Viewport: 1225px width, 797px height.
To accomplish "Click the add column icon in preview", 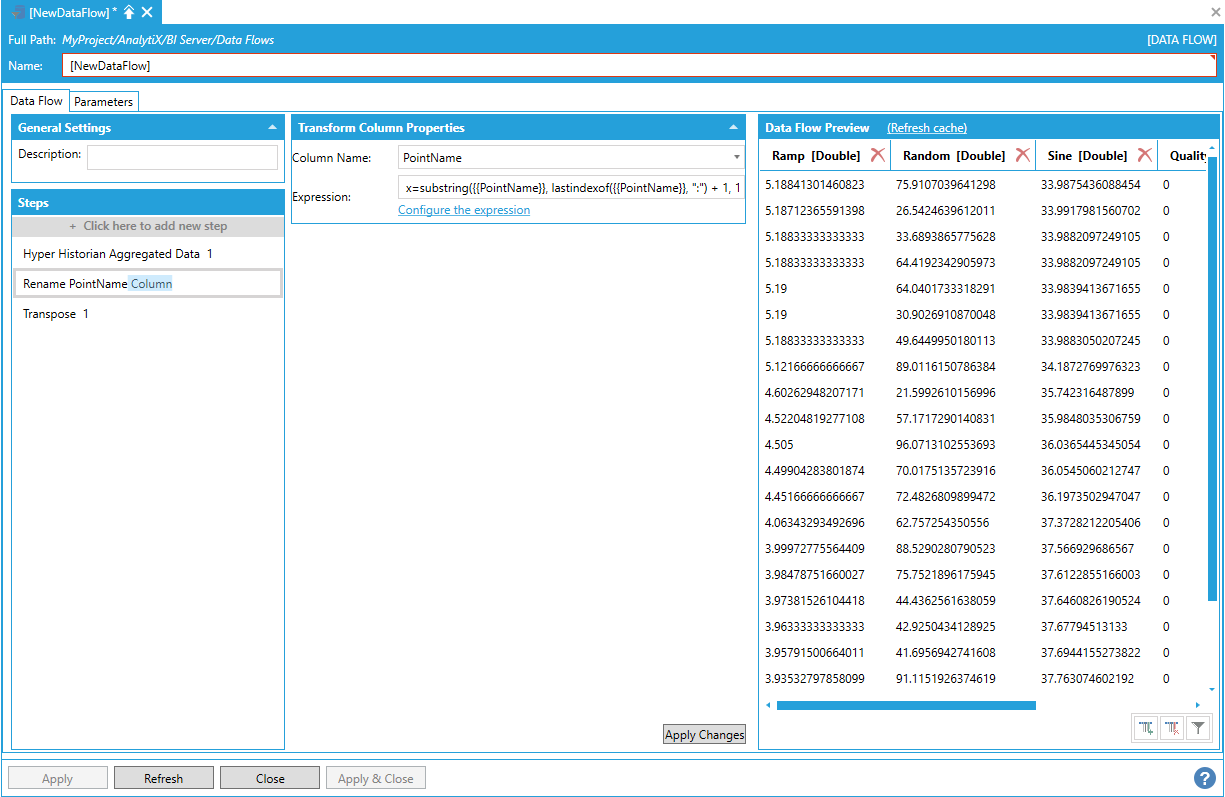I will [1145, 729].
